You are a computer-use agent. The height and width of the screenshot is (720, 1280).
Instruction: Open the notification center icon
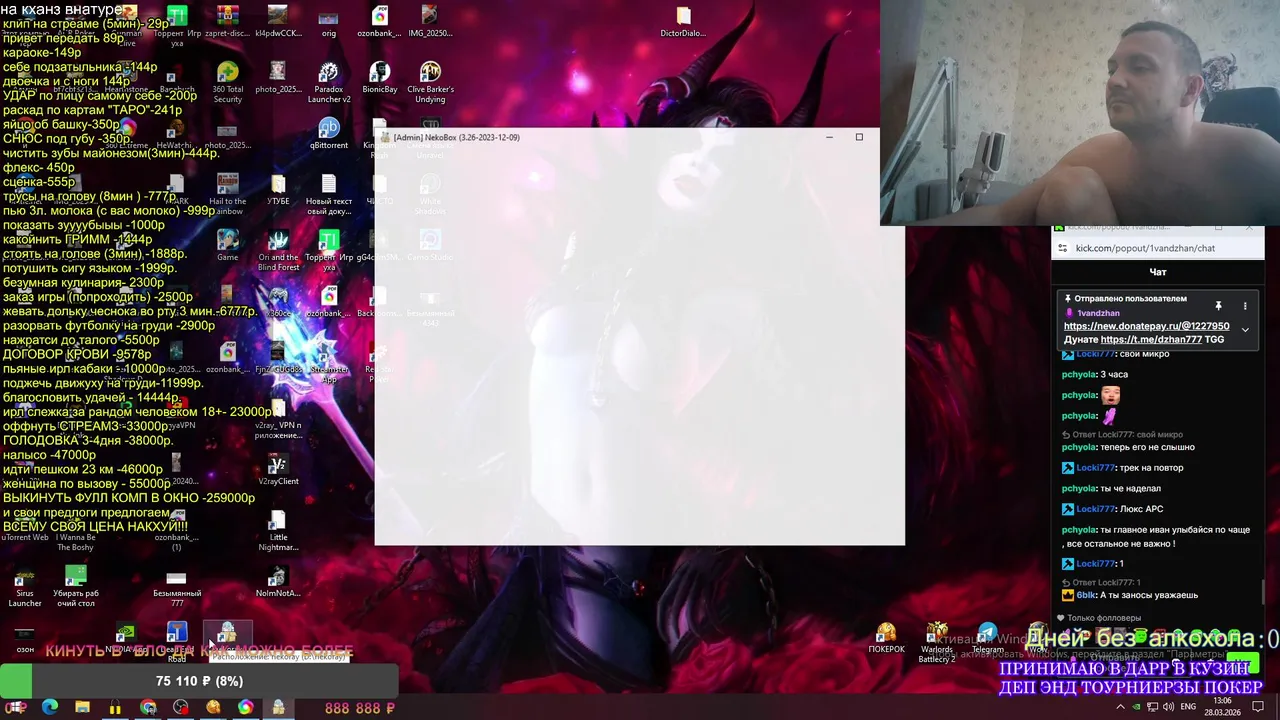(x=1259, y=707)
